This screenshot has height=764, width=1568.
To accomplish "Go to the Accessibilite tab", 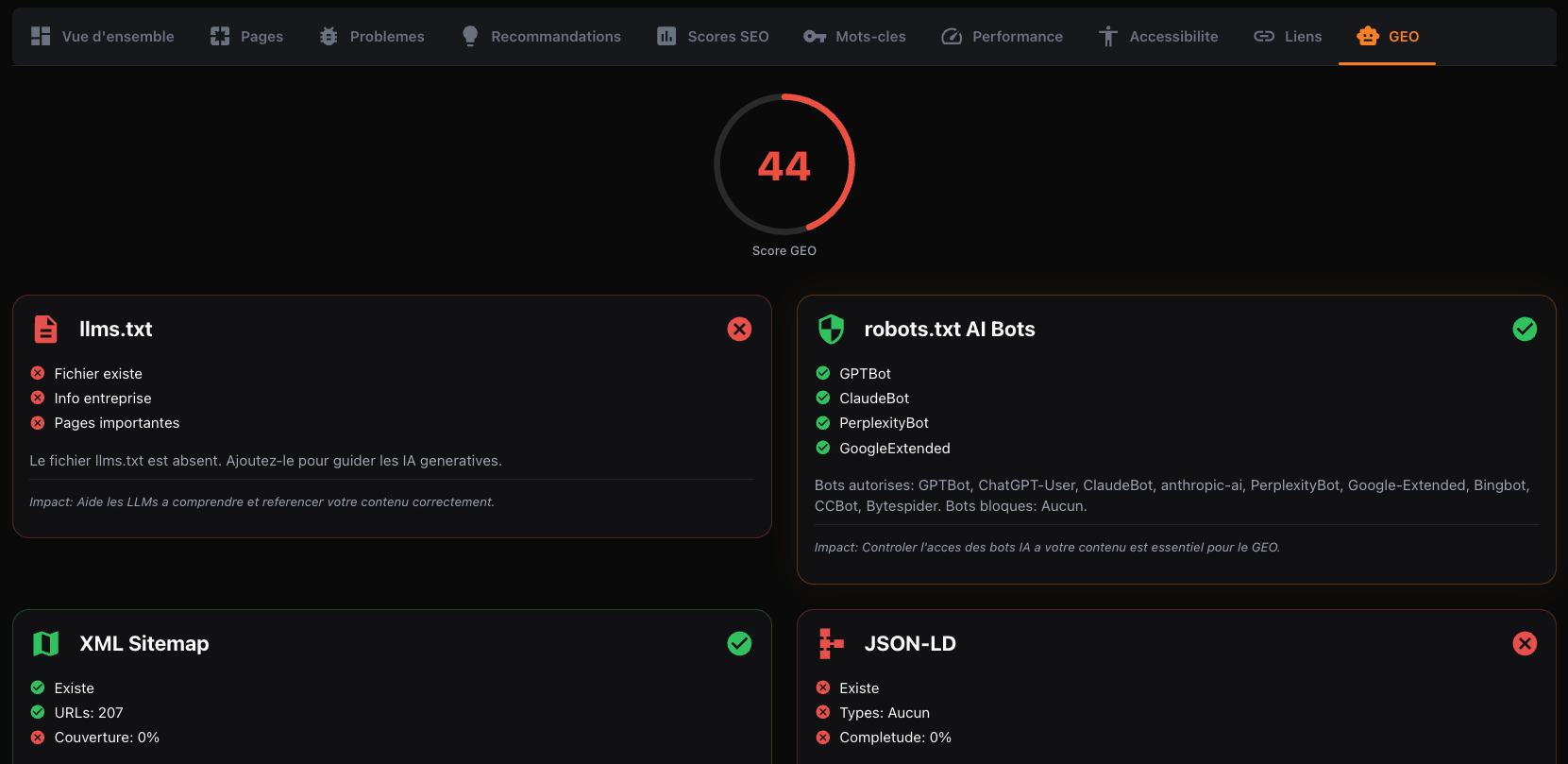I will point(1158,36).
